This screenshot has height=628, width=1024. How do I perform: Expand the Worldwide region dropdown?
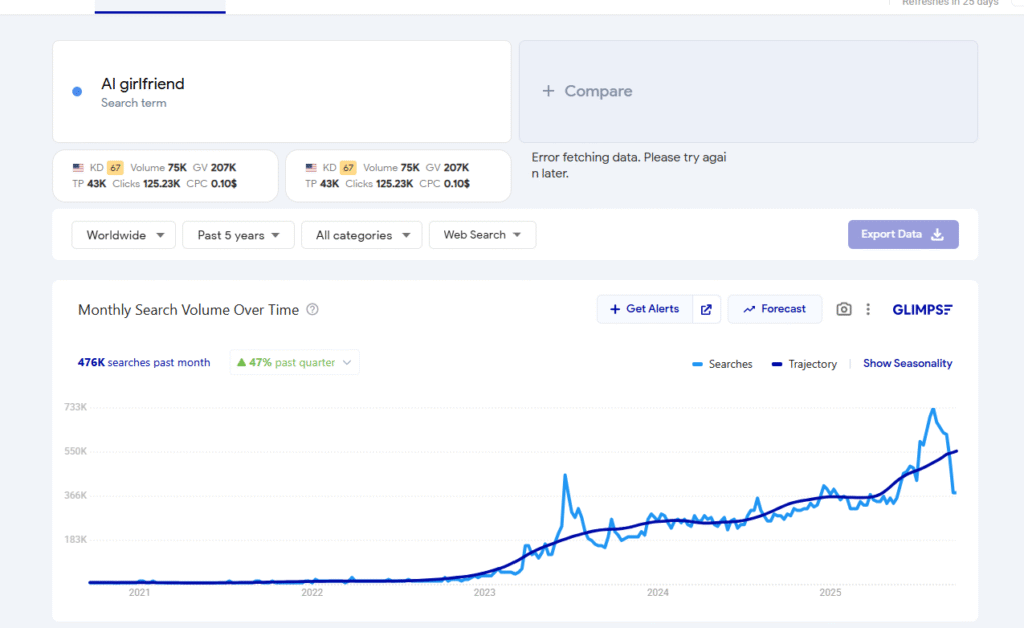click(124, 235)
